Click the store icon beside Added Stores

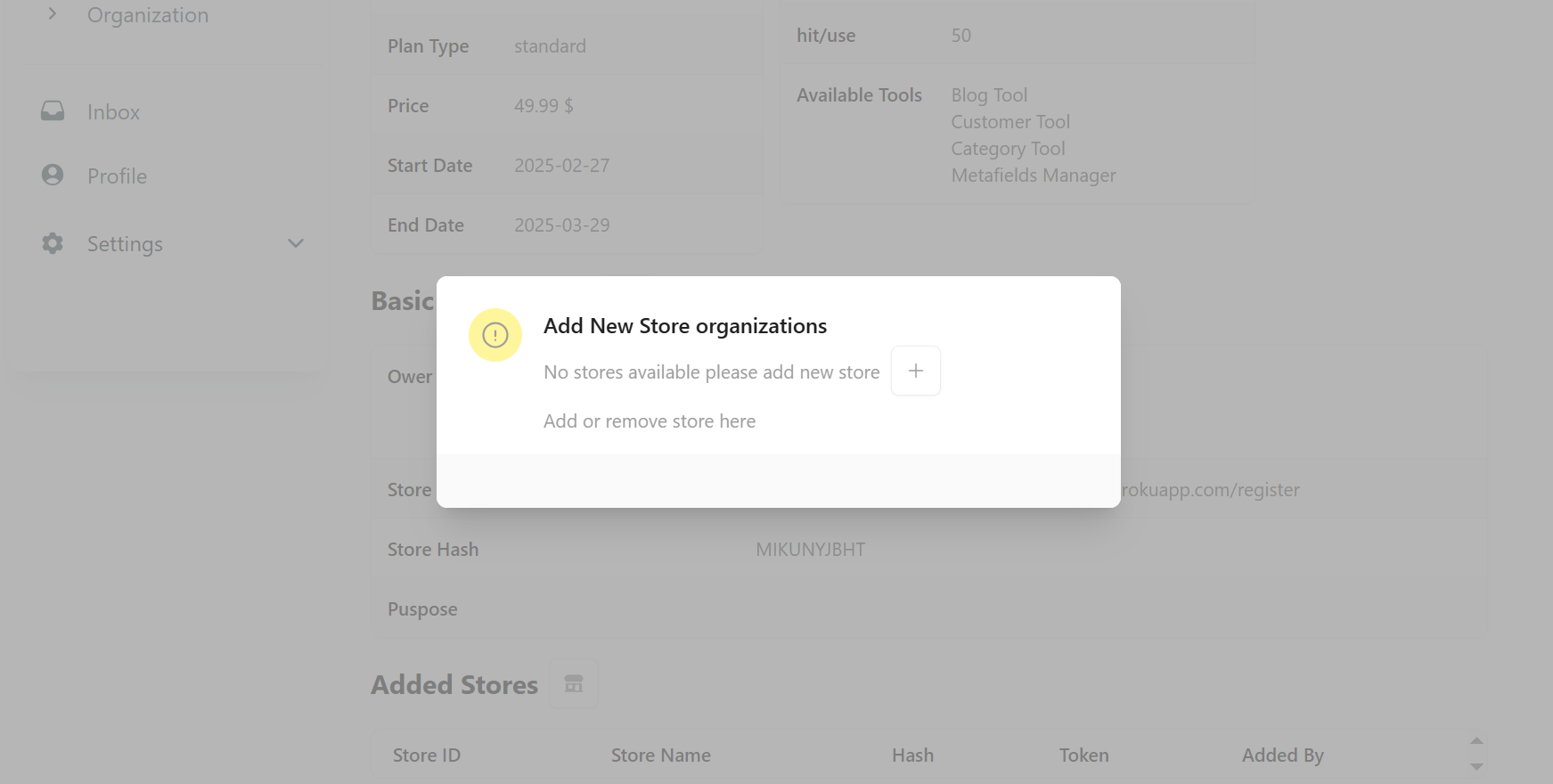(x=574, y=684)
